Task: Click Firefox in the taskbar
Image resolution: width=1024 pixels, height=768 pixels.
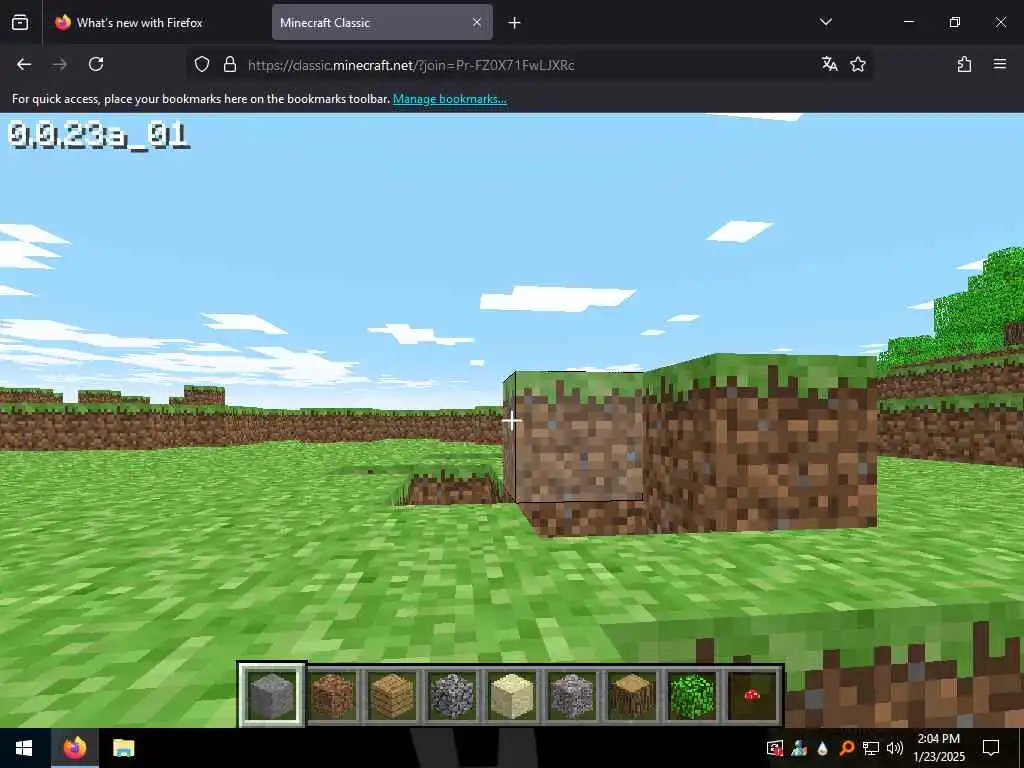Action: pos(75,748)
